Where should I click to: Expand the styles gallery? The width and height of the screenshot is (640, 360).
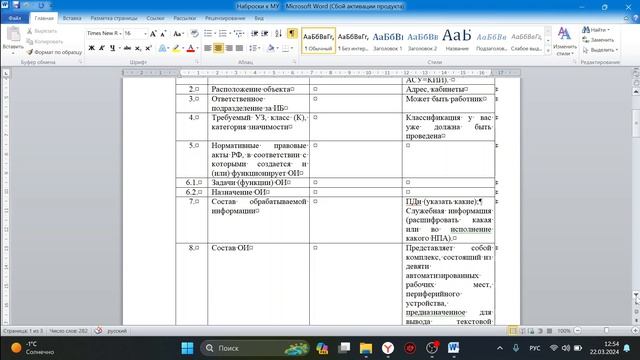tap(548, 51)
